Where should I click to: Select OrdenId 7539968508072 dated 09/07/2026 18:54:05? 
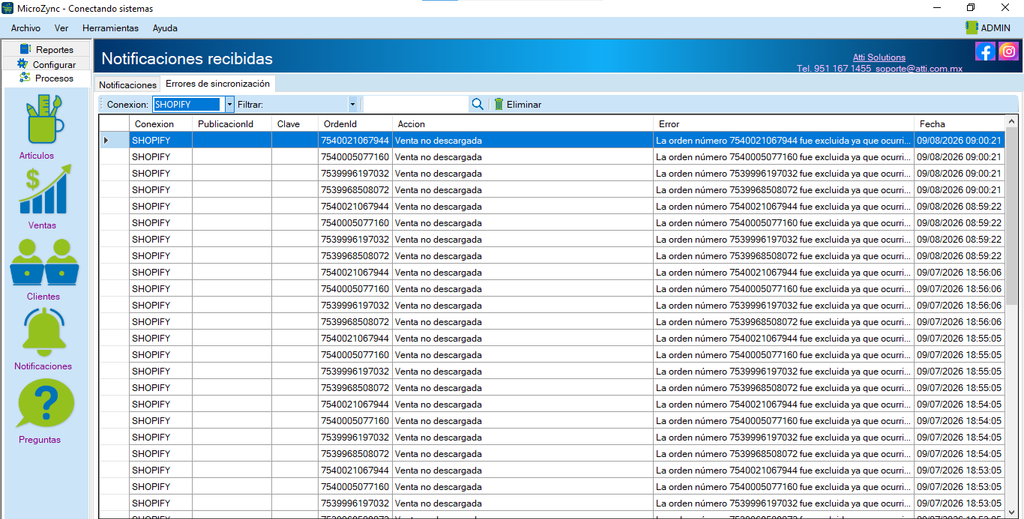[355, 454]
